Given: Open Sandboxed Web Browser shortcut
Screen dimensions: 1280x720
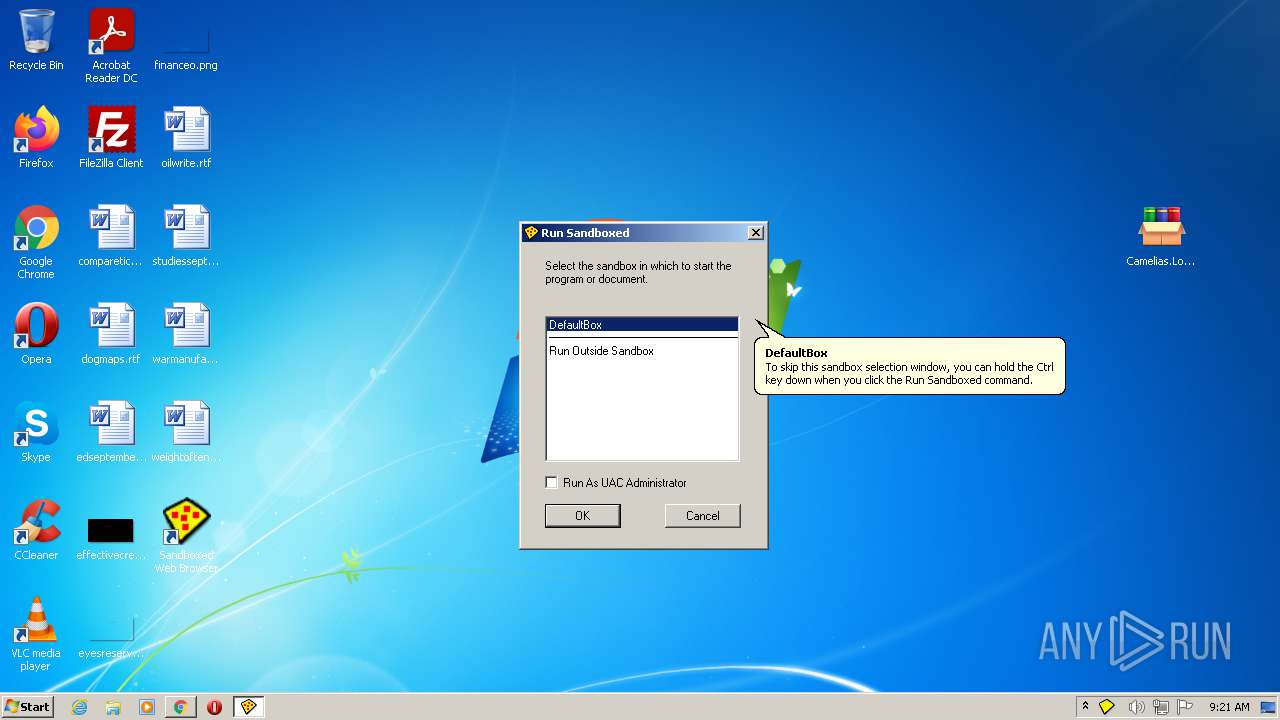Looking at the screenshot, I should click(186, 536).
